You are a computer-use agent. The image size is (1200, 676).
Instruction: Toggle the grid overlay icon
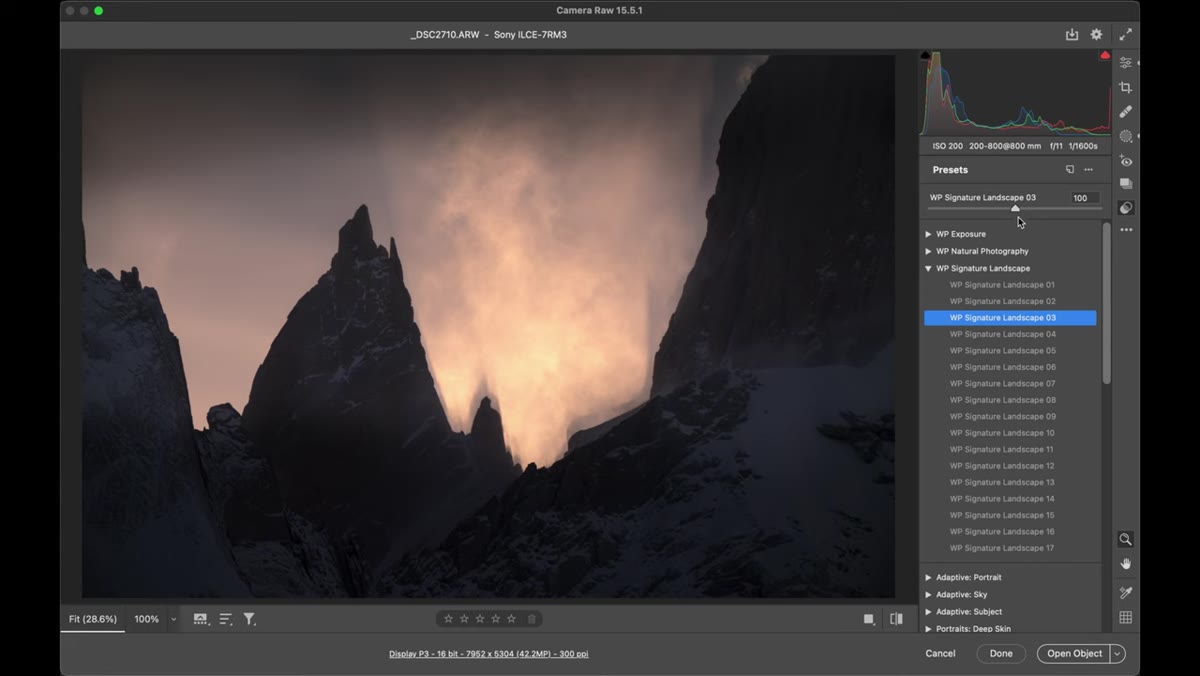click(x=1126, y=618)
